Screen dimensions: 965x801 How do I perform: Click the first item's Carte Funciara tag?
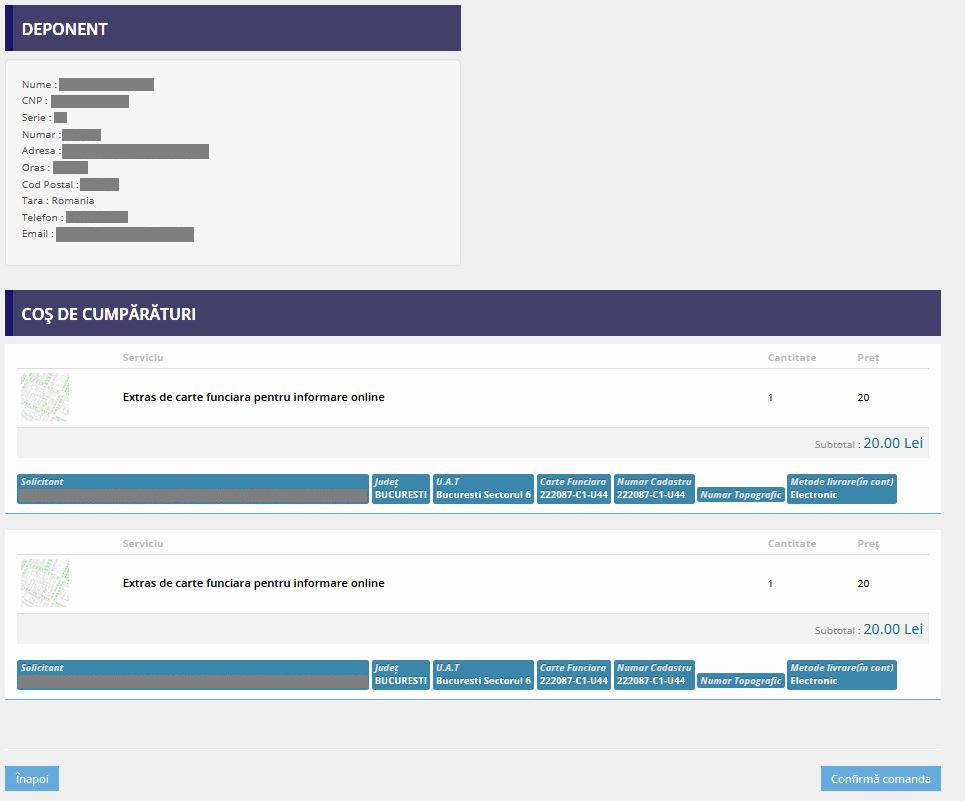point(574,489)
